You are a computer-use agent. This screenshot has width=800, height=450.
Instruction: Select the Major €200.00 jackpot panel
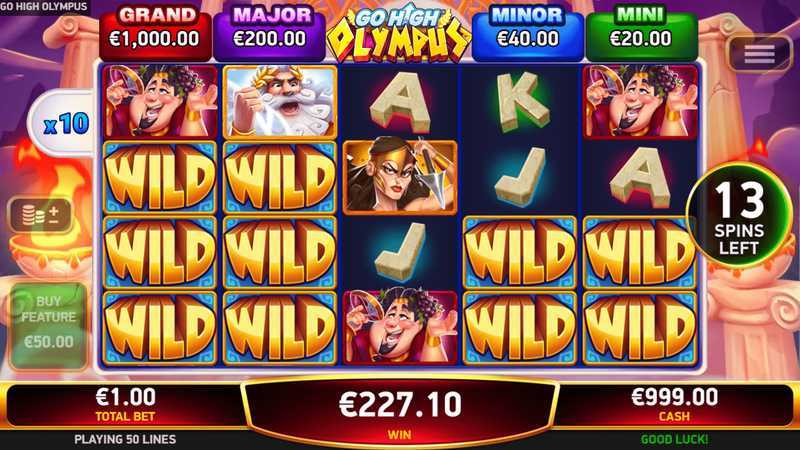[x=270, y=33]
